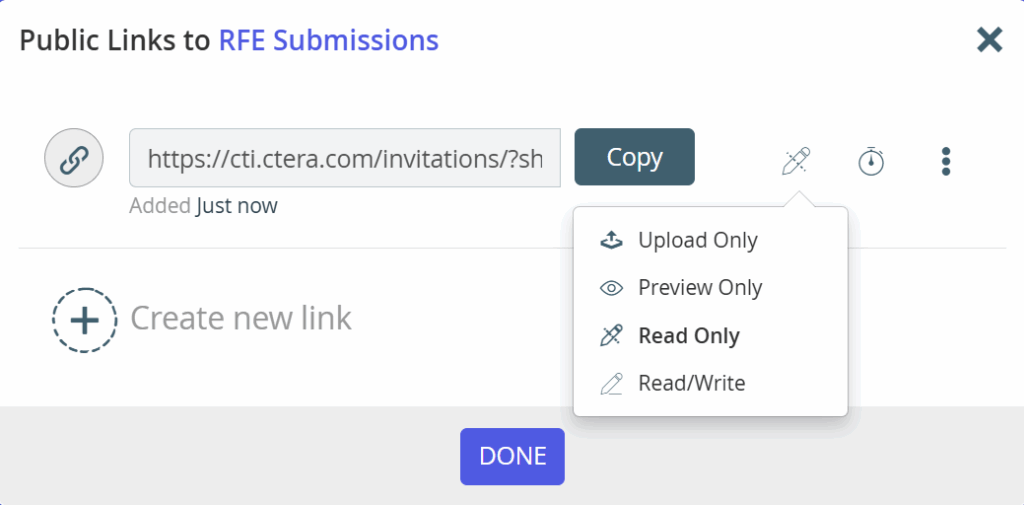Open the three-dot more options menu

coord(946,160)
